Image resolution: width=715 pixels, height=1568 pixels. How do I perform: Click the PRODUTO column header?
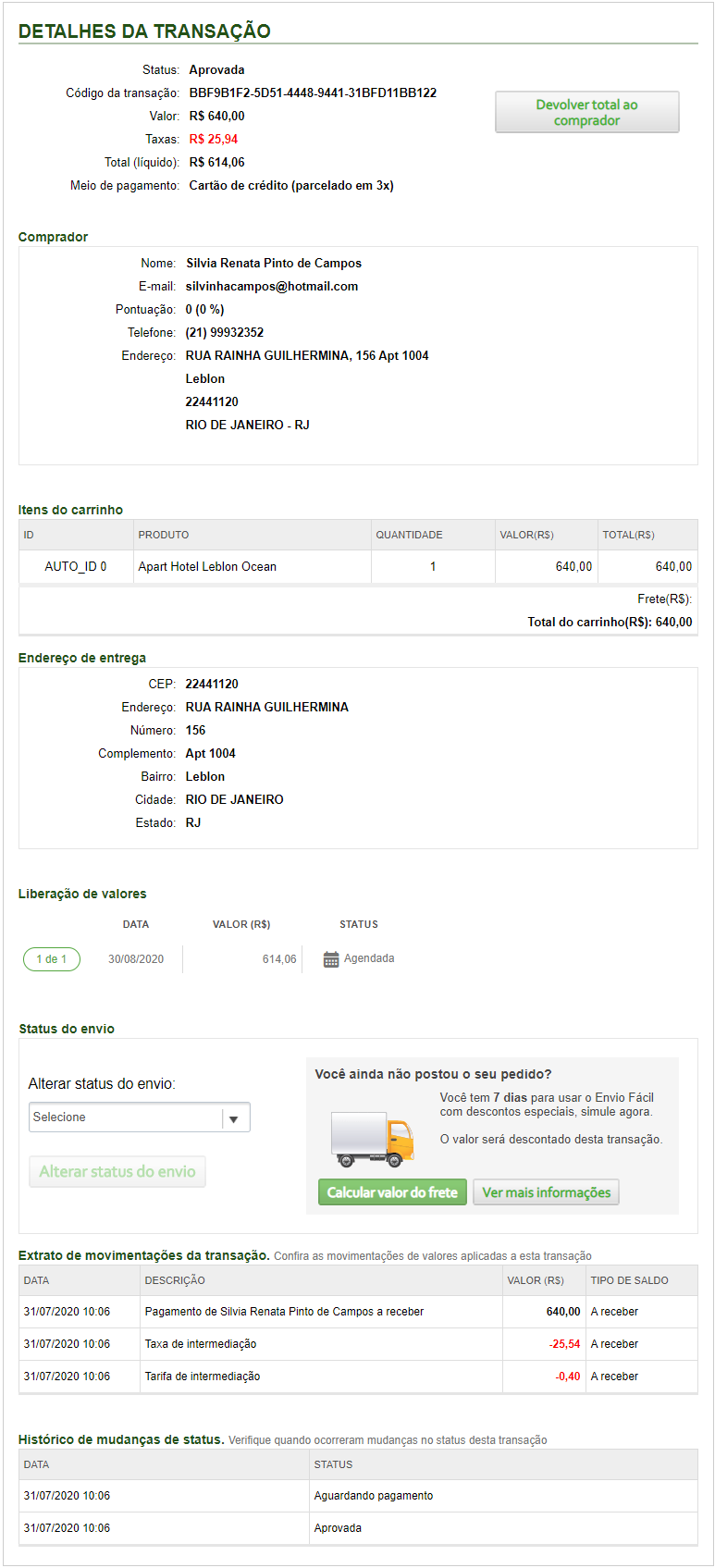pyautogui.click(x=164, y=535)
